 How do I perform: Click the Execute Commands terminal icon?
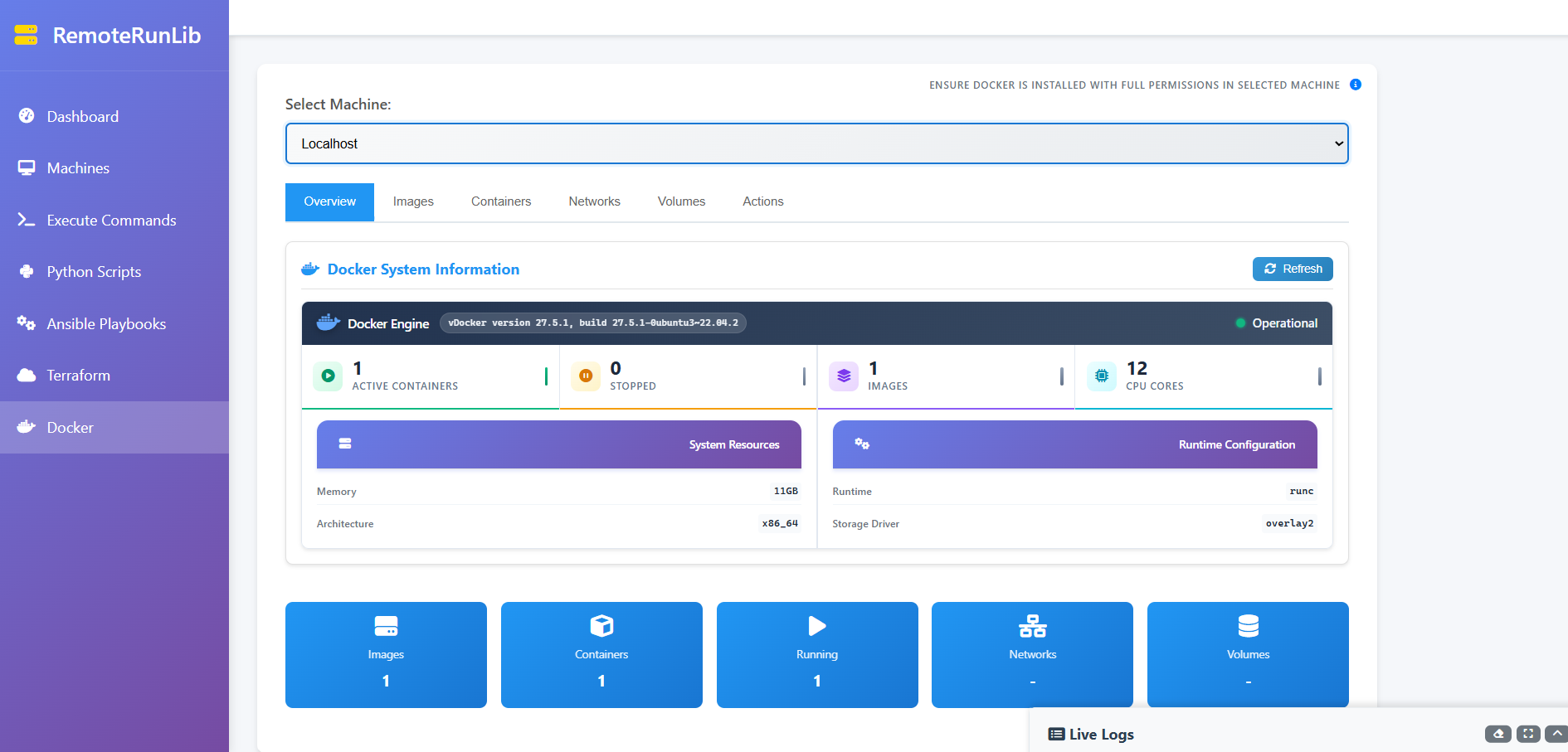tap(27, 220)
